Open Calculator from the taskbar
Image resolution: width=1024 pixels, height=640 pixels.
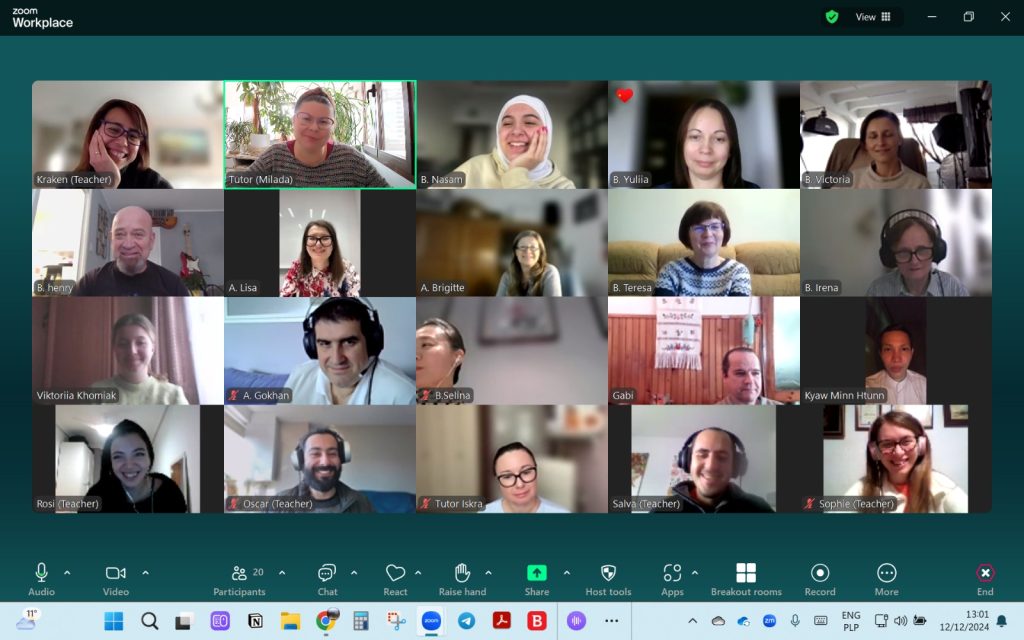coord(360,621)
